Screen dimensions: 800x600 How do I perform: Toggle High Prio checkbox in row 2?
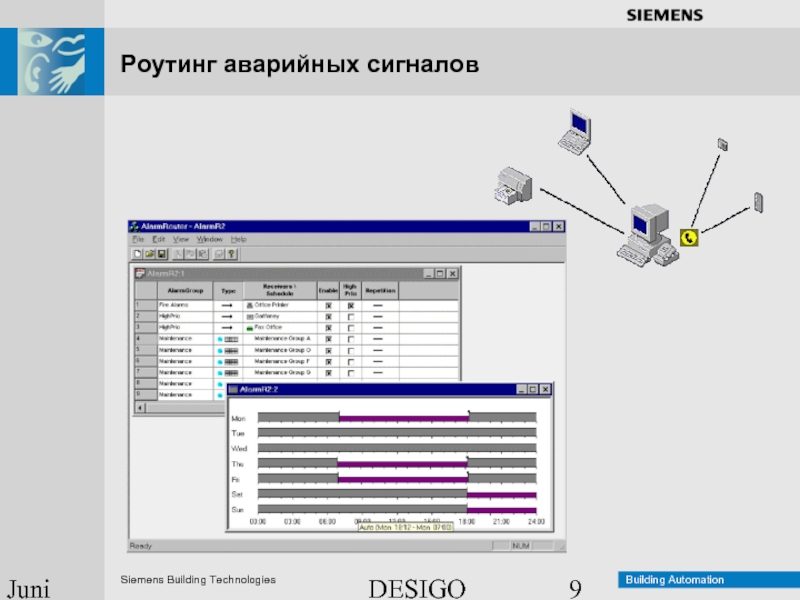coord(351,317)
